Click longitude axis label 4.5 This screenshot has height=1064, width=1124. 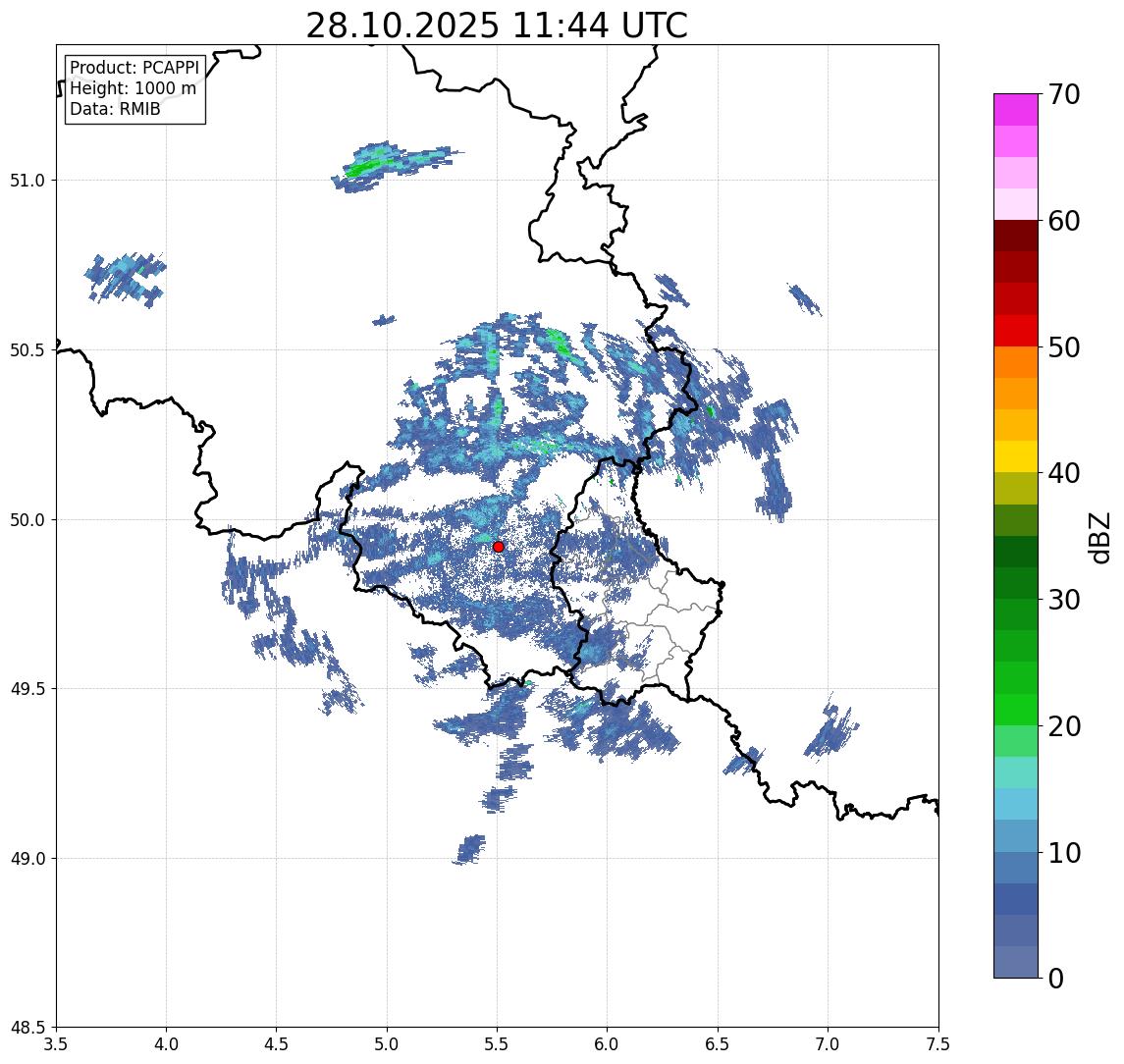(277, 1044)
